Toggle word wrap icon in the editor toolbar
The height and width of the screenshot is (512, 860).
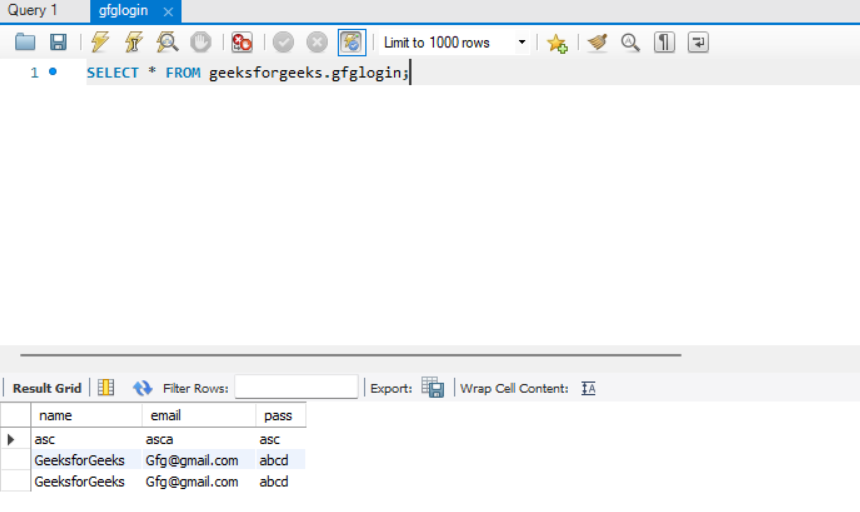click(x=698, y=42)
